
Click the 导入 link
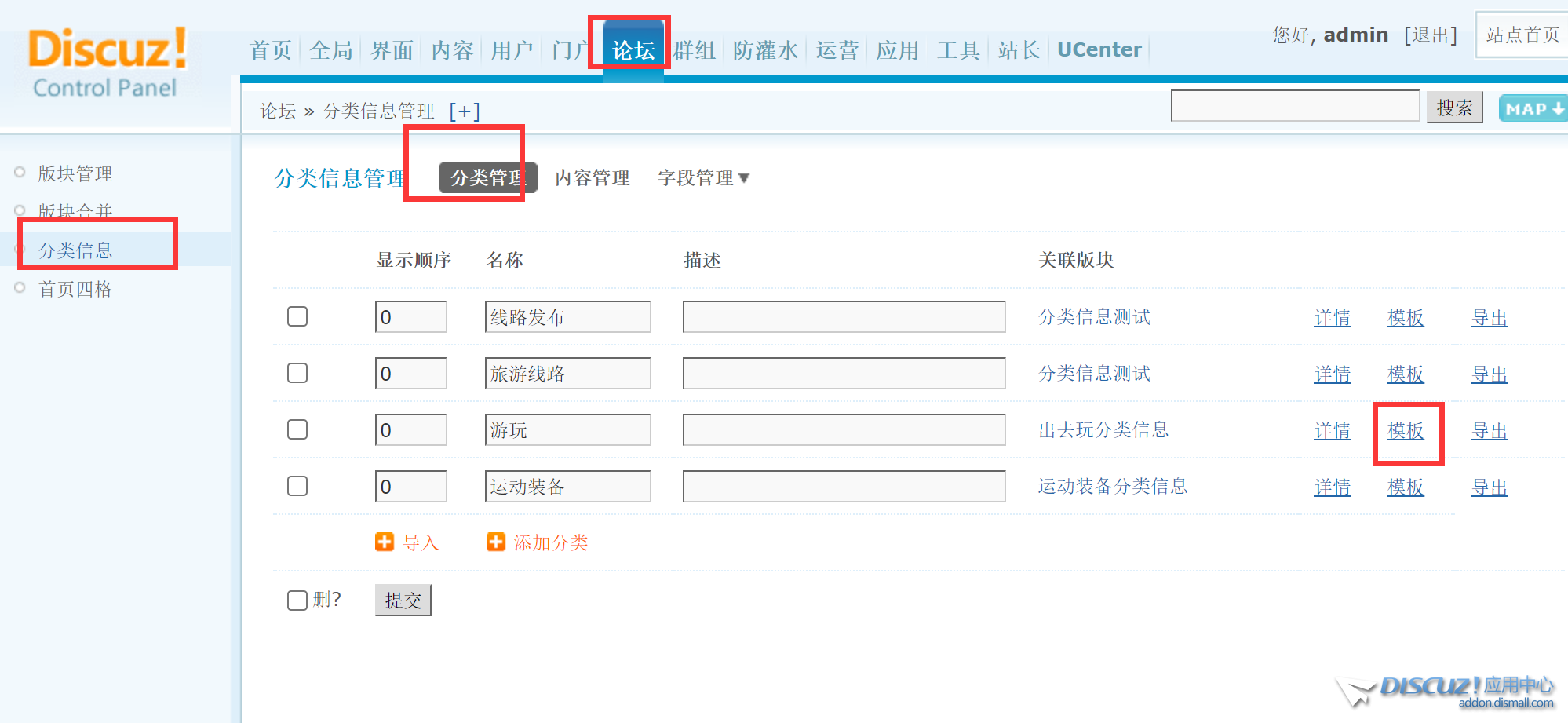421,542
